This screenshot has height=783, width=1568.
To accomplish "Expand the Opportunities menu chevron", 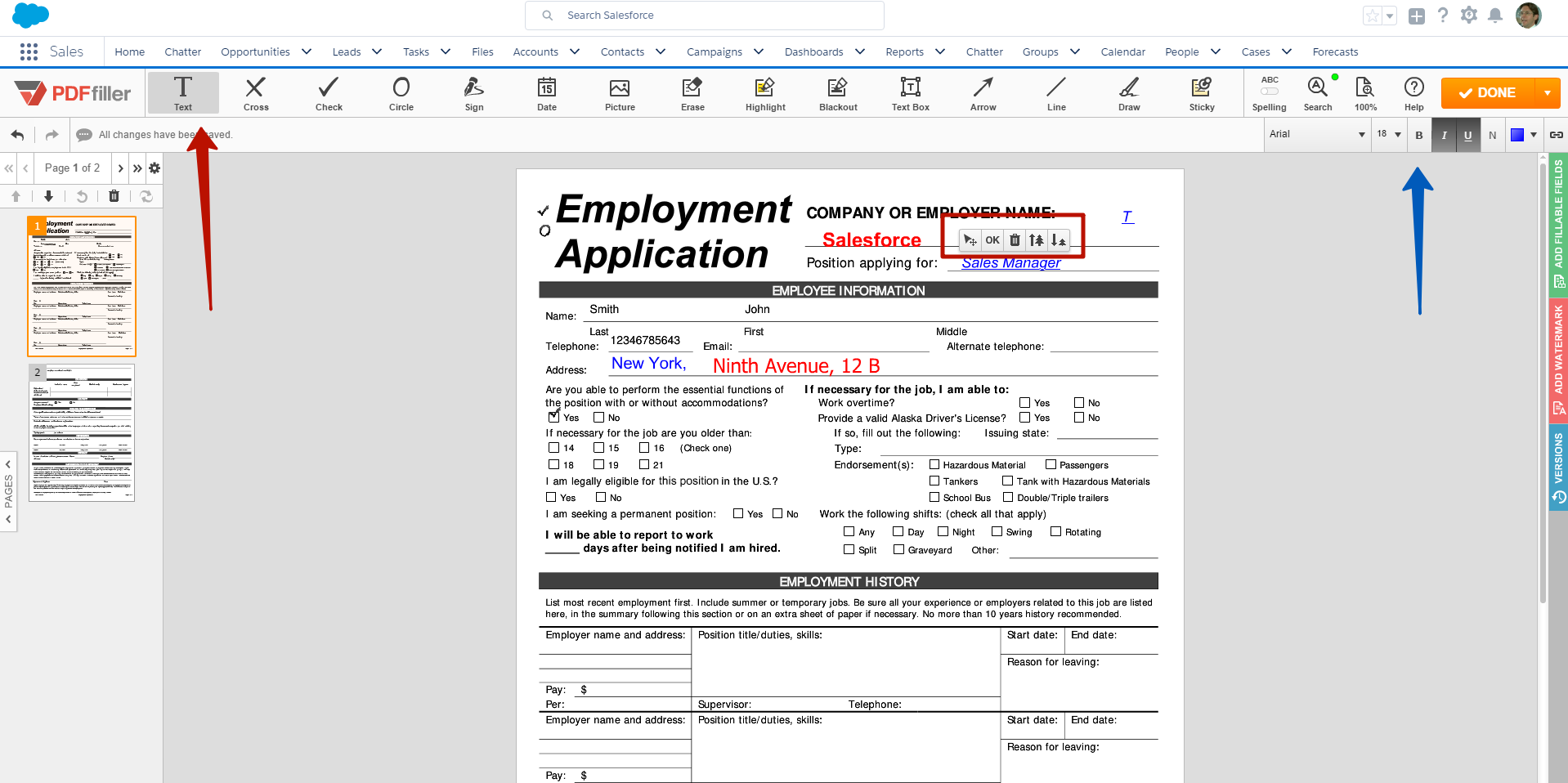I will [307, 51].
